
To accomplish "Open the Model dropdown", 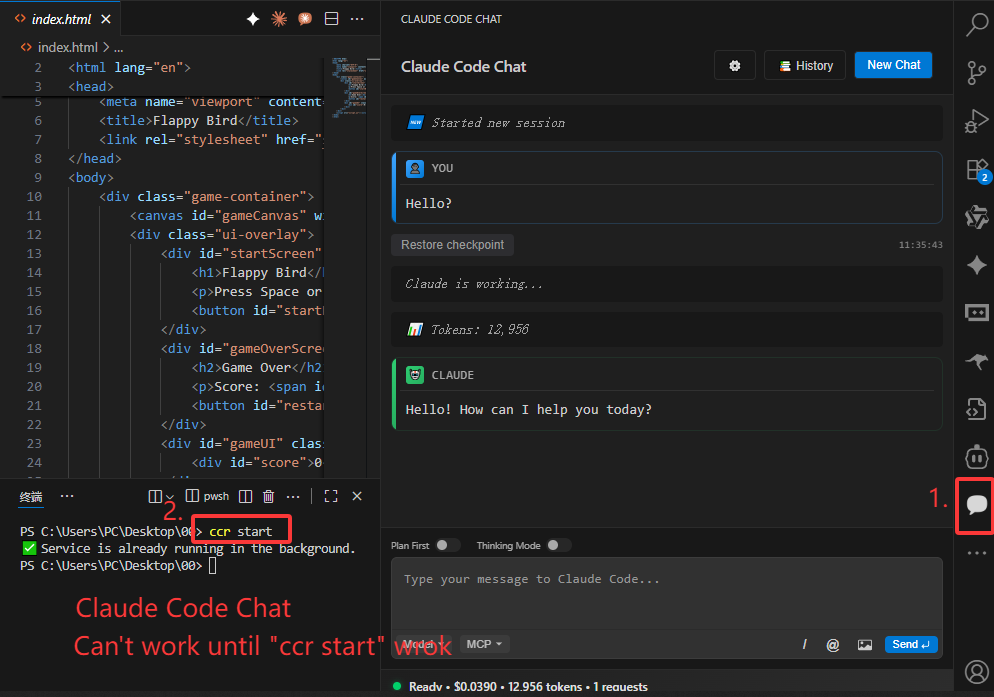I will (423, 644).
